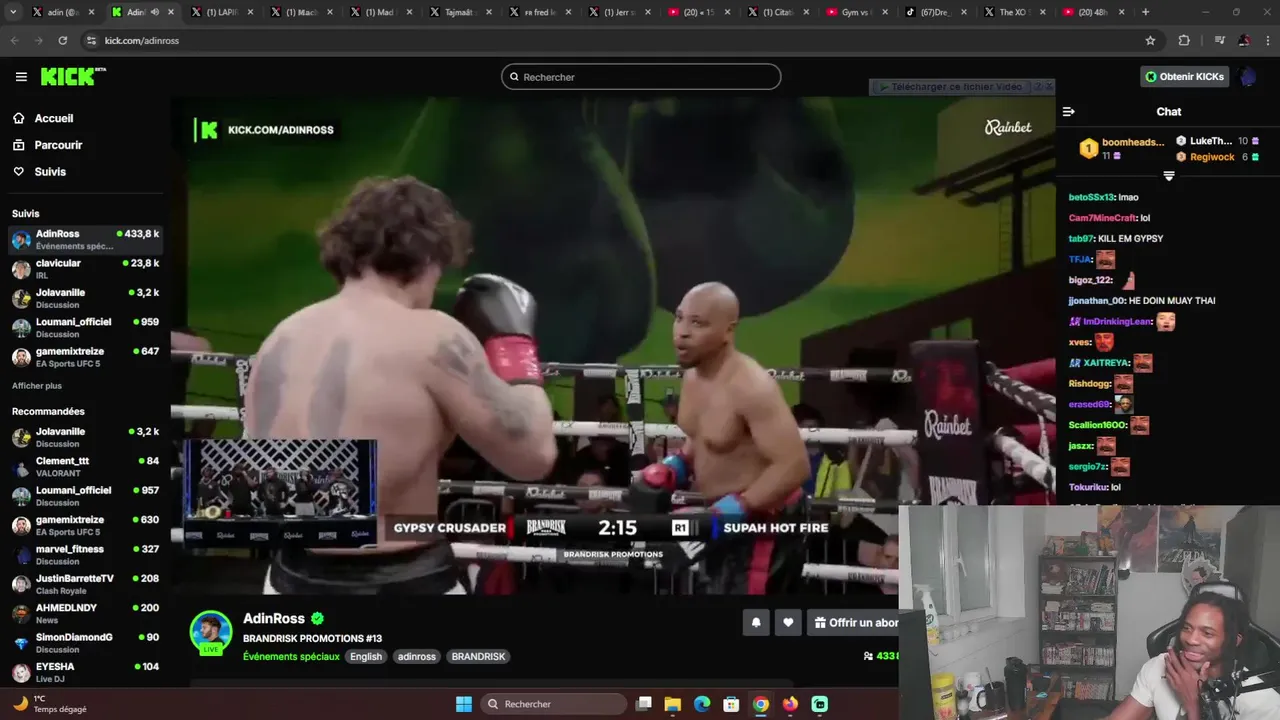The image size is (1280, 720).
Task: Click username Scallion1600 in the chat
Action: tap(1097, 425)
